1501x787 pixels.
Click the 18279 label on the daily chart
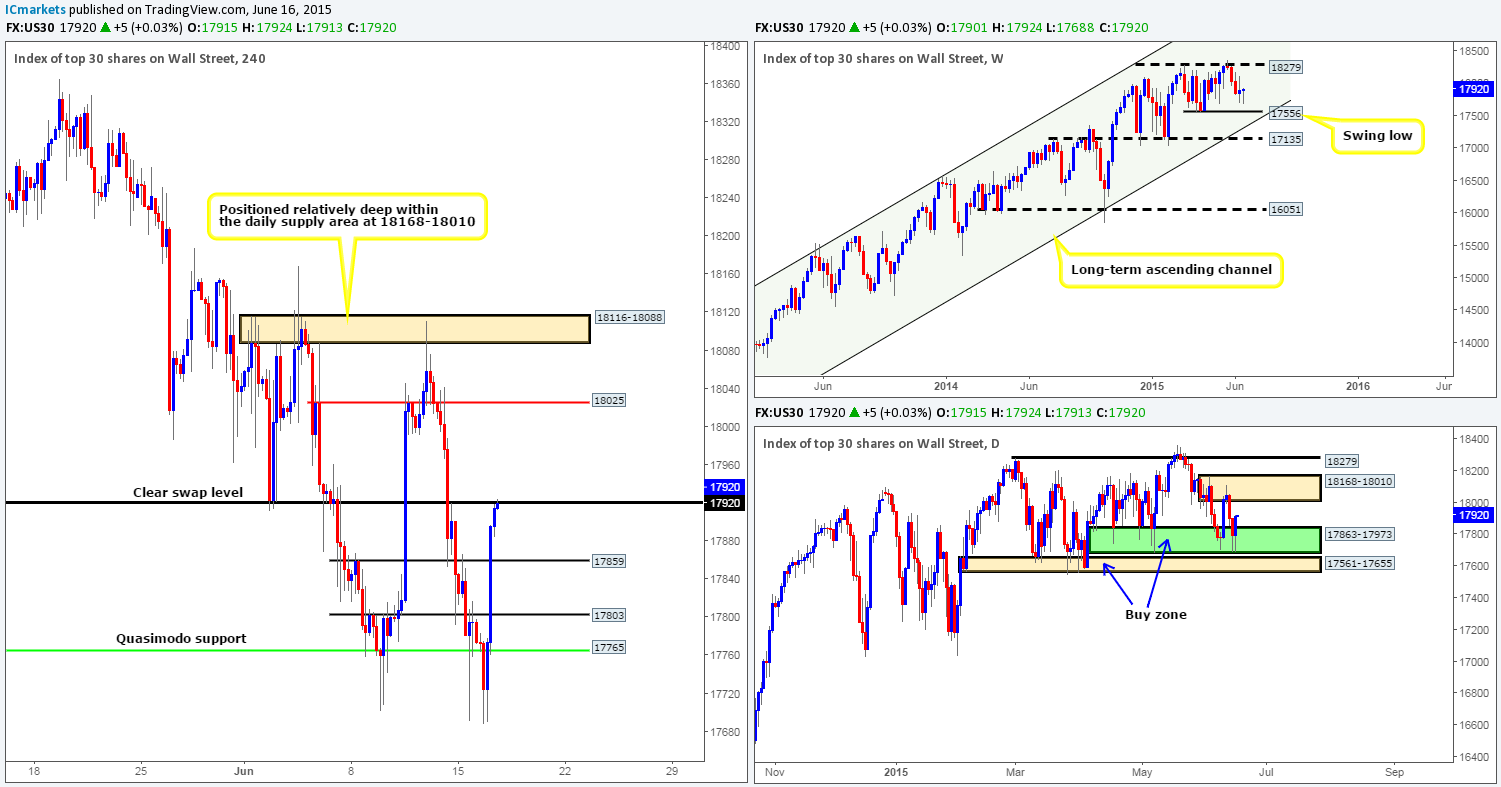(1340, 463)
